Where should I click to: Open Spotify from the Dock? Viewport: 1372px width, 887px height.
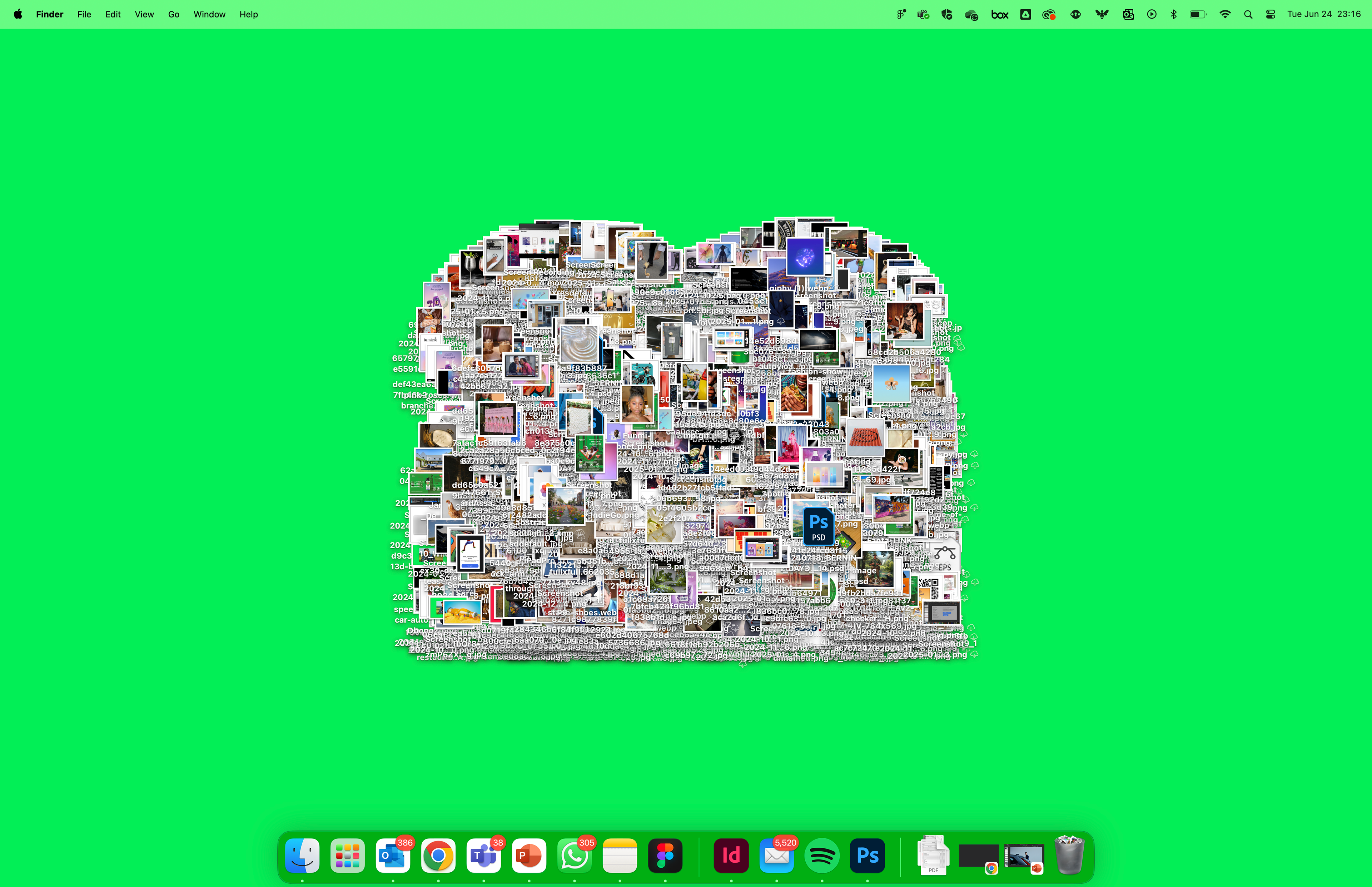coord(821,855)
